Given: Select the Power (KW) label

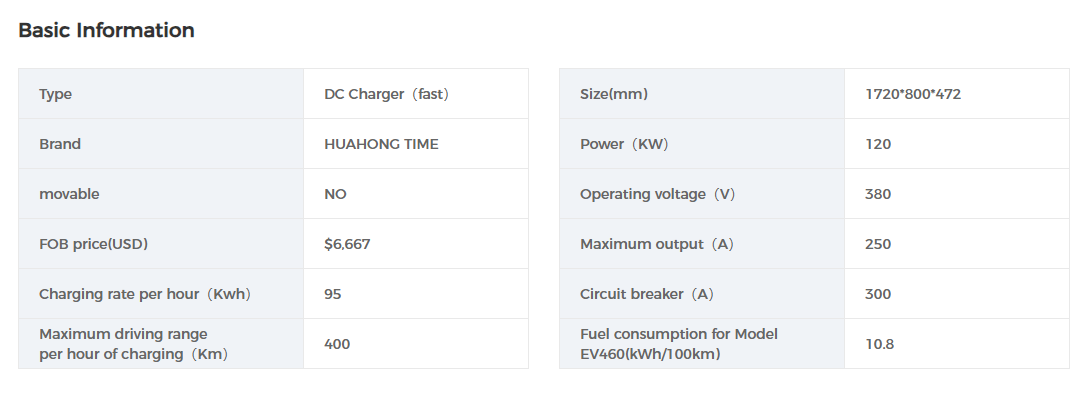Looking at the screenshot, I should 624,144.
